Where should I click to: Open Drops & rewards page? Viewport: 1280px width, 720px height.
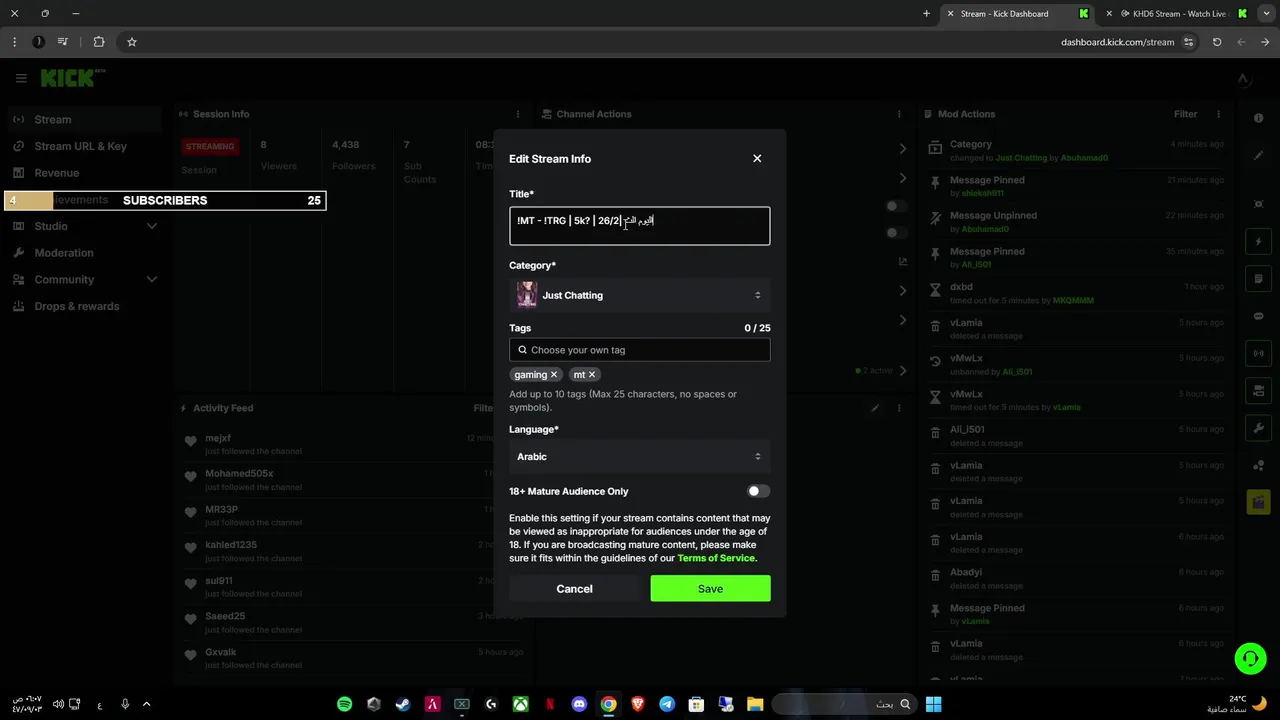(83, 306)
